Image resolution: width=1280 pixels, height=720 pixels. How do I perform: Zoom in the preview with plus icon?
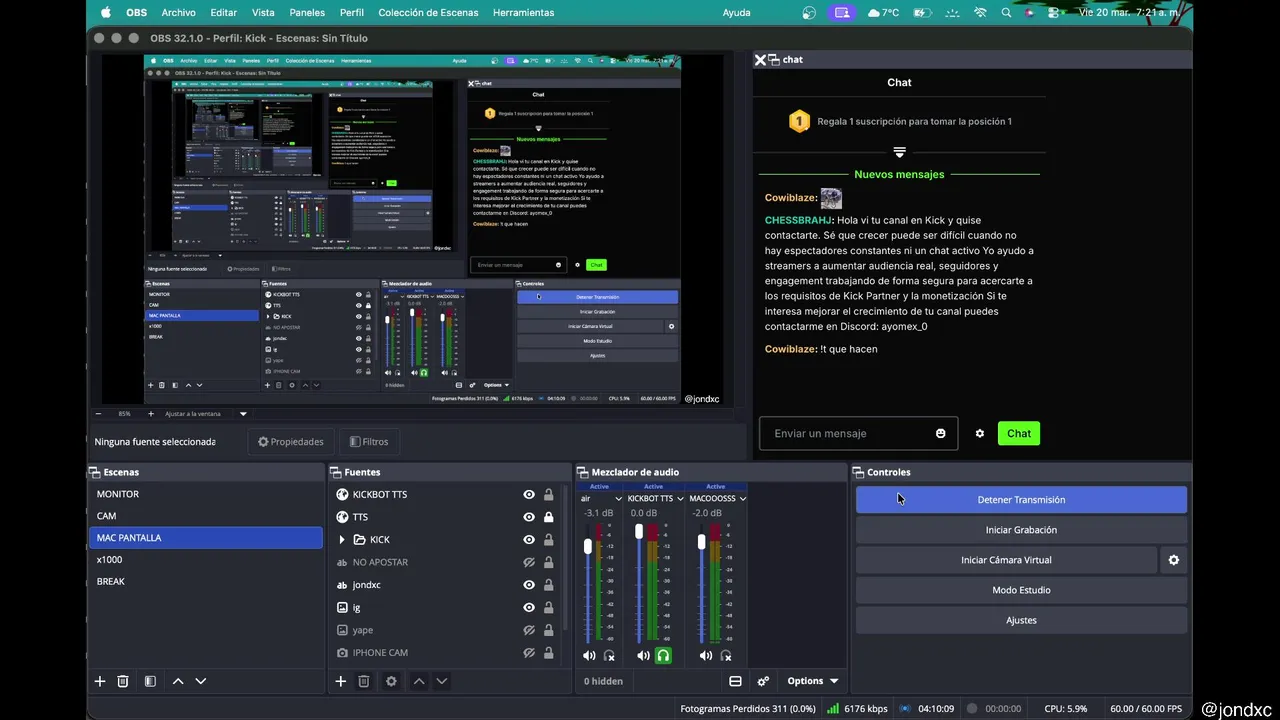point(151,413)
